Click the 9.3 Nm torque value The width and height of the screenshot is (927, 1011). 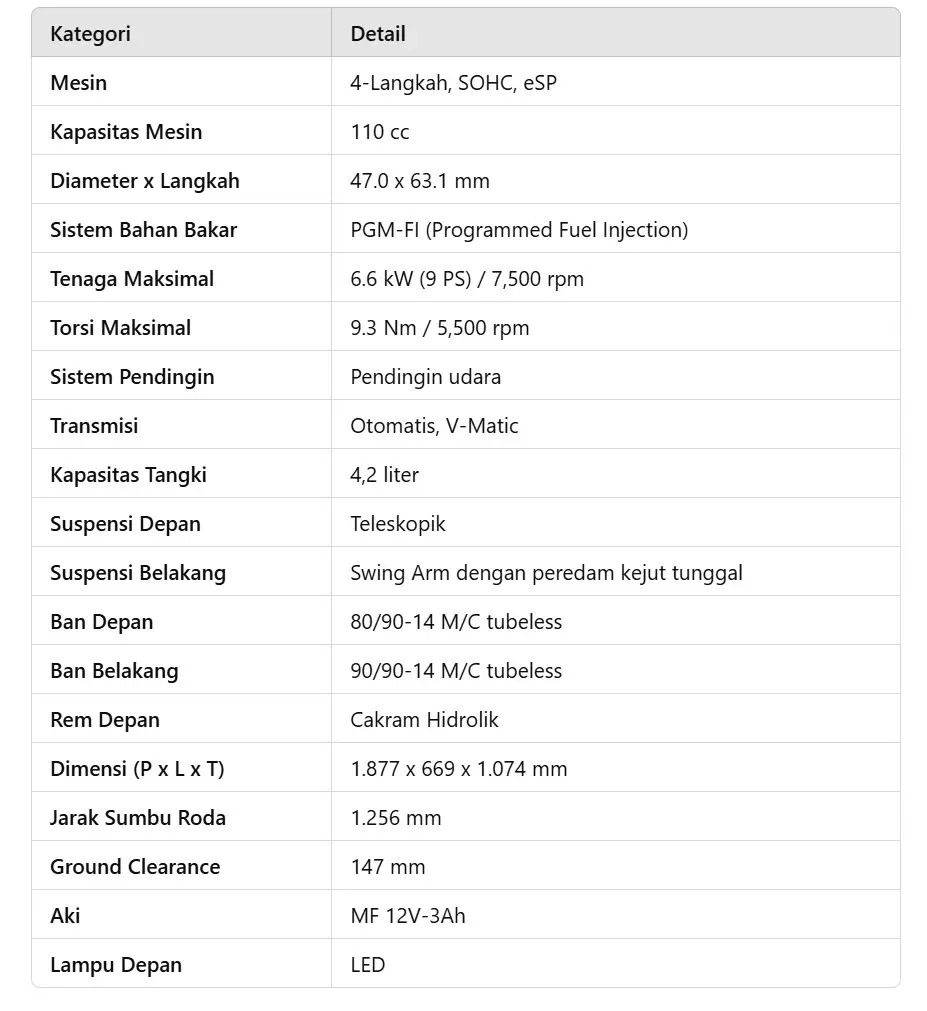pyautogui.click(x=440, y=328)
